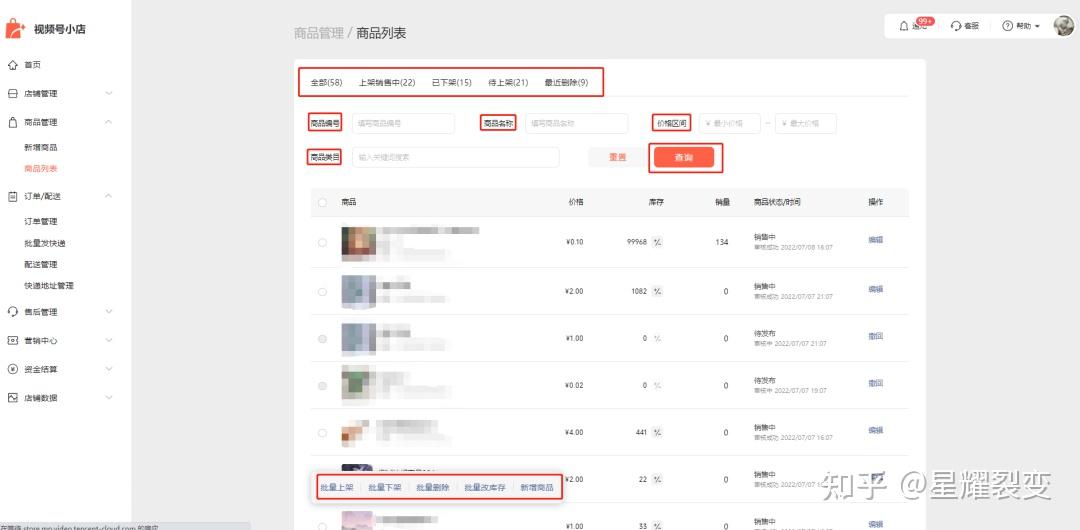Select checkbox of ¥1.00 待发布 product
The image size is (1080, 530).
tap(322, 339)
